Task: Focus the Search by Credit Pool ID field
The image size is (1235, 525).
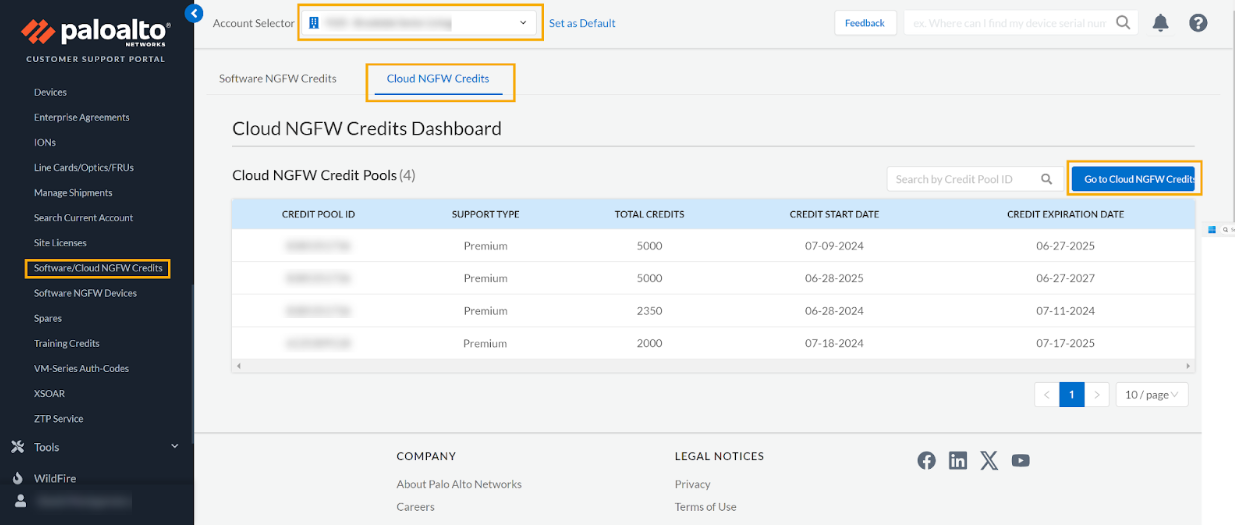Action: click(x=960, y=179)
